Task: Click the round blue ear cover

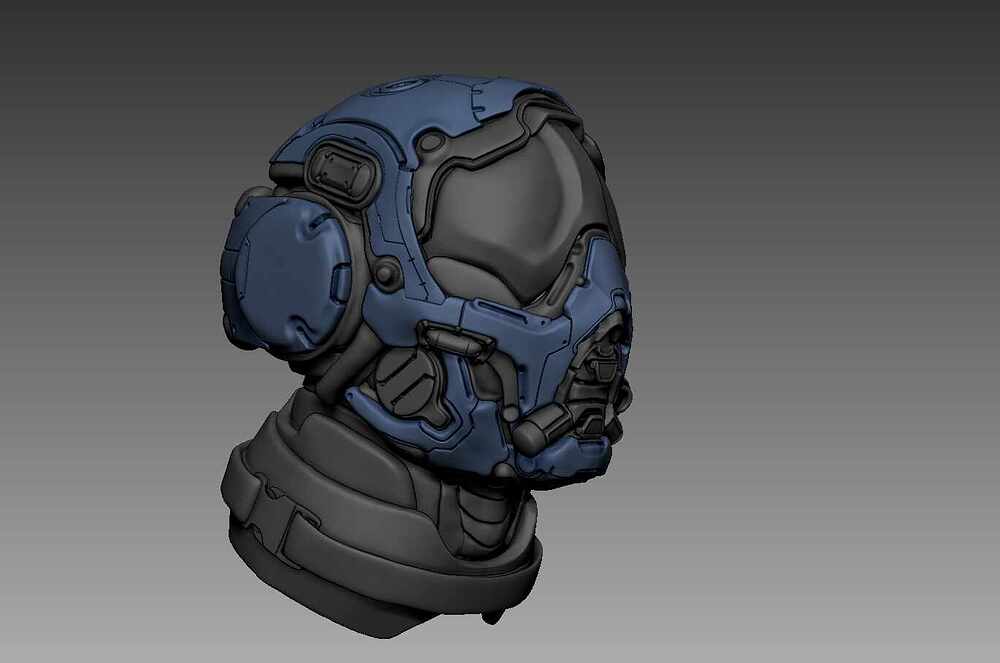Action: 284,273
